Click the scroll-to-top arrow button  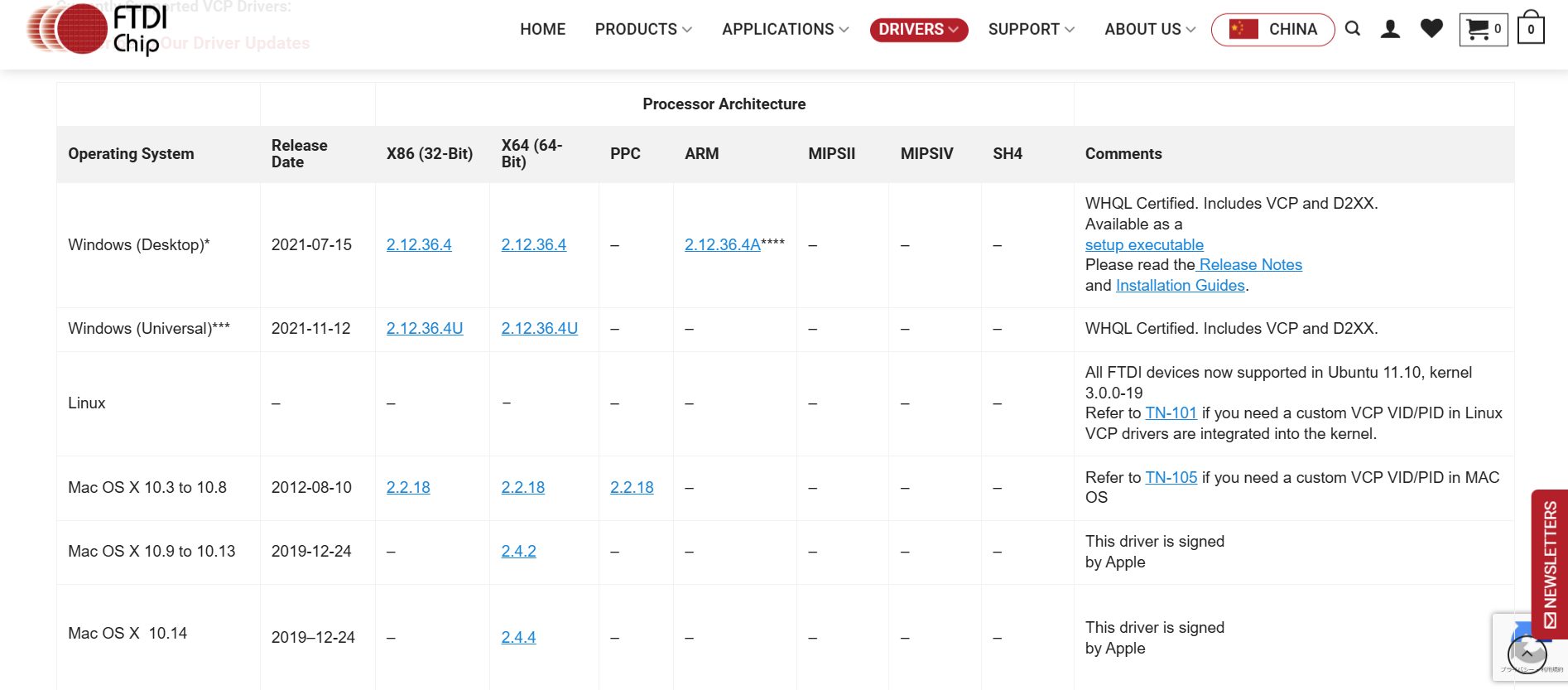pyautogui.click(x=1527, y=654)
